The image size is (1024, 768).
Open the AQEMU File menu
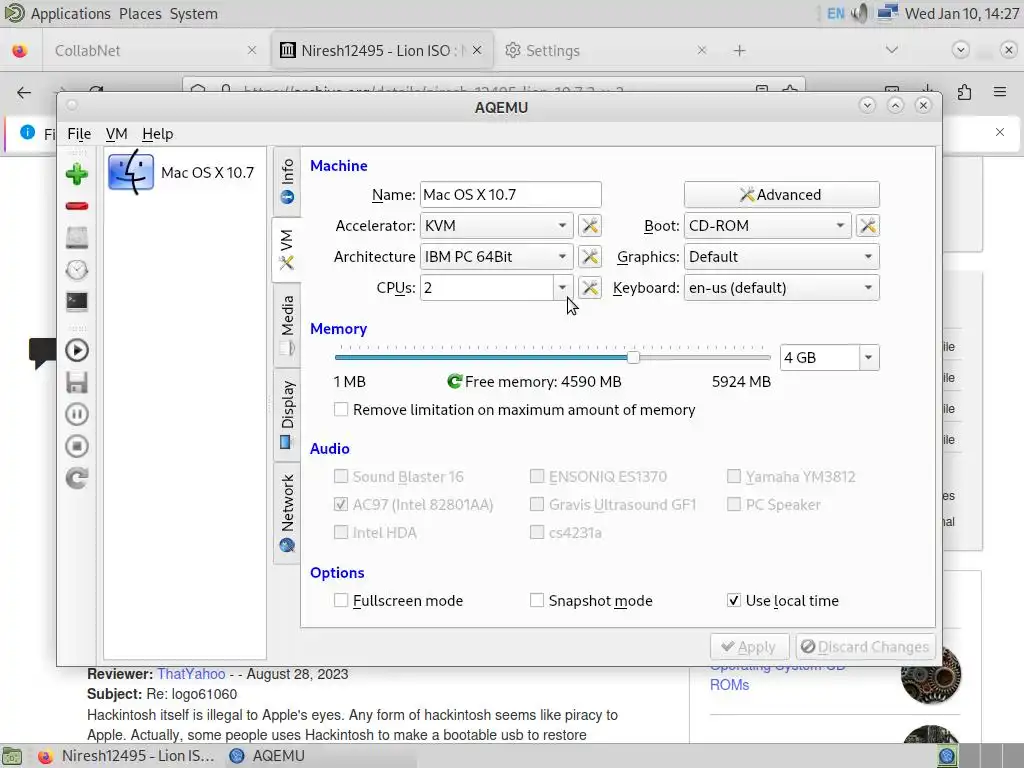79,134
